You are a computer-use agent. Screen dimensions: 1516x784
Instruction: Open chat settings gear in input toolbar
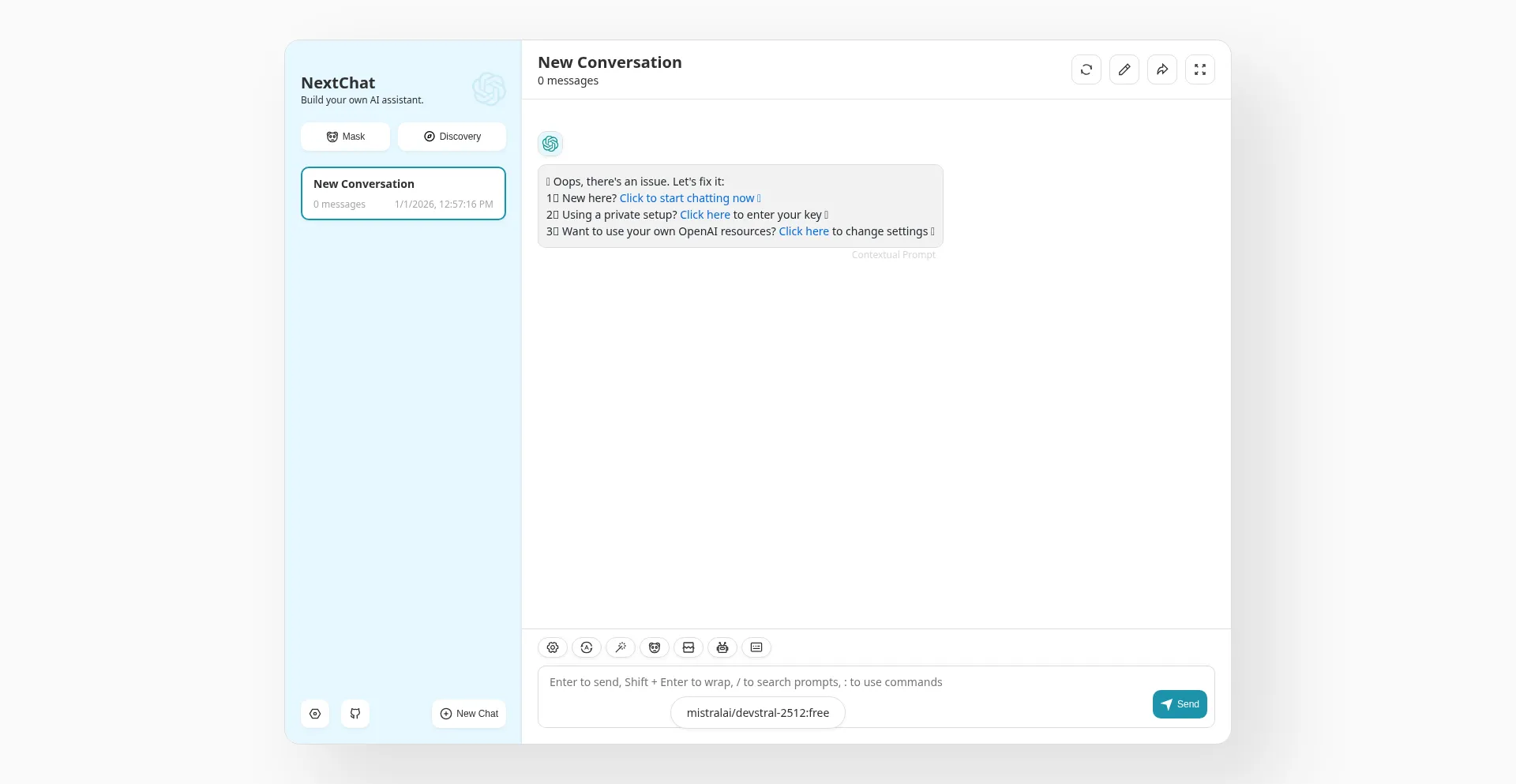coord(553,647)
